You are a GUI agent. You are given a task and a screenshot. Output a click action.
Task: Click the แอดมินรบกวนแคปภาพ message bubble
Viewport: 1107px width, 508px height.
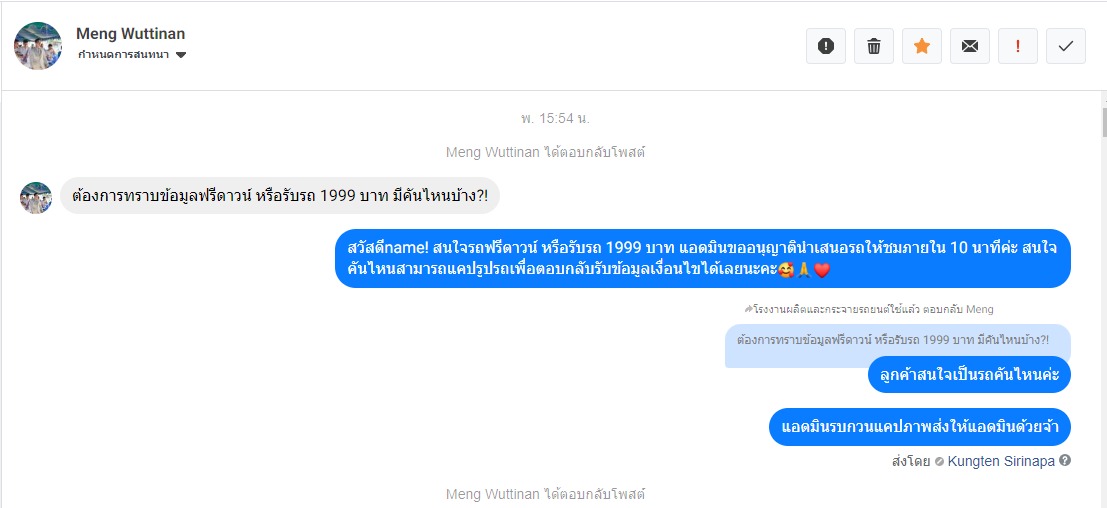[x=920, y=426]
